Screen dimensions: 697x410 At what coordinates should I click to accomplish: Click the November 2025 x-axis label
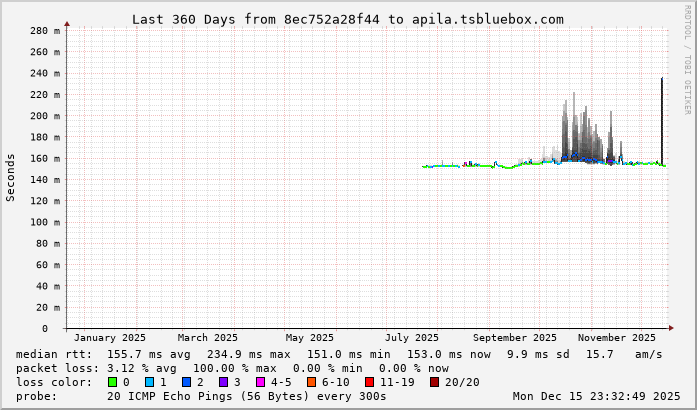pyautogui.click(x=617, y=338)
